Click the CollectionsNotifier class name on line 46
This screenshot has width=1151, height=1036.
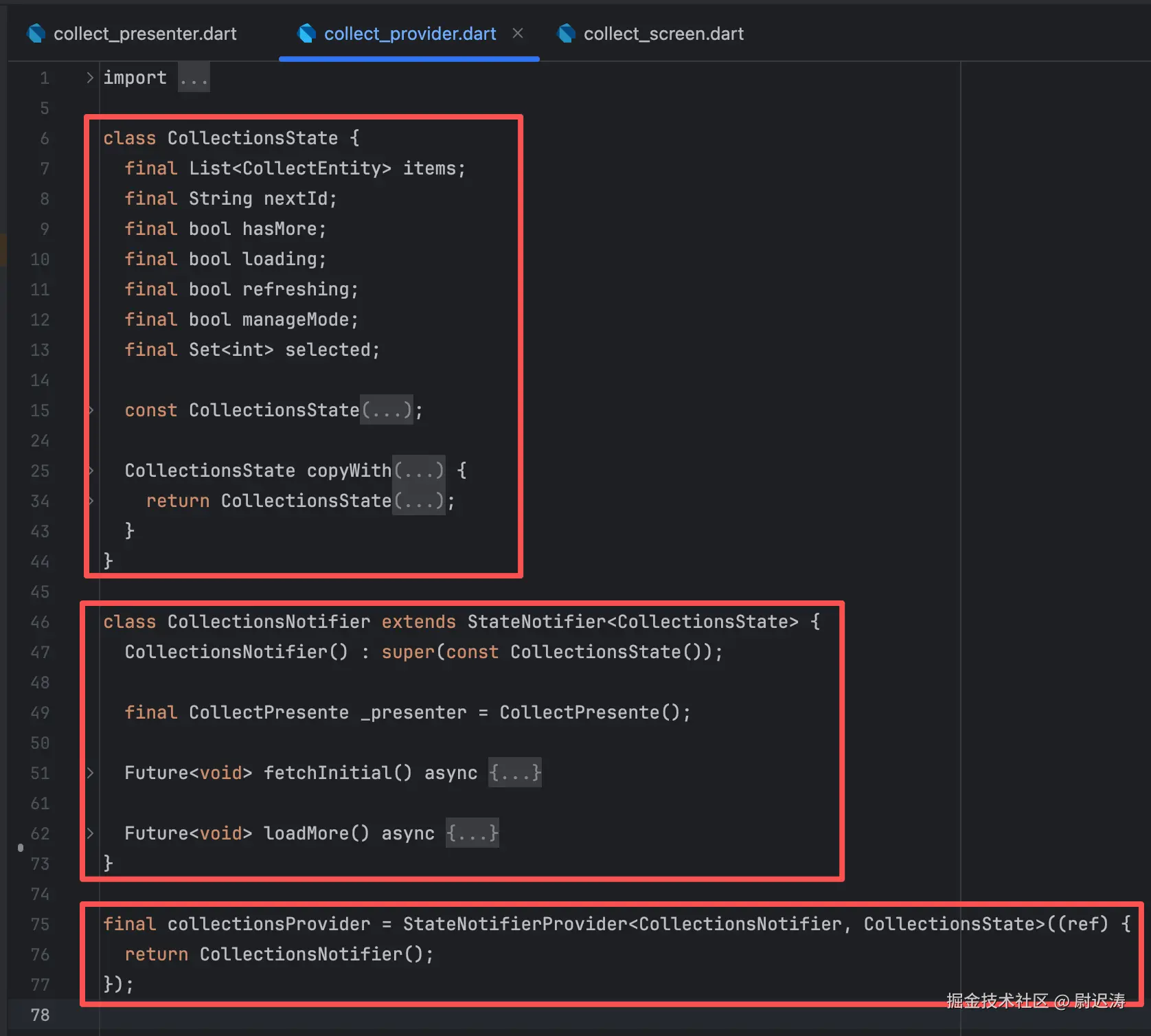(x=269, y=622)
